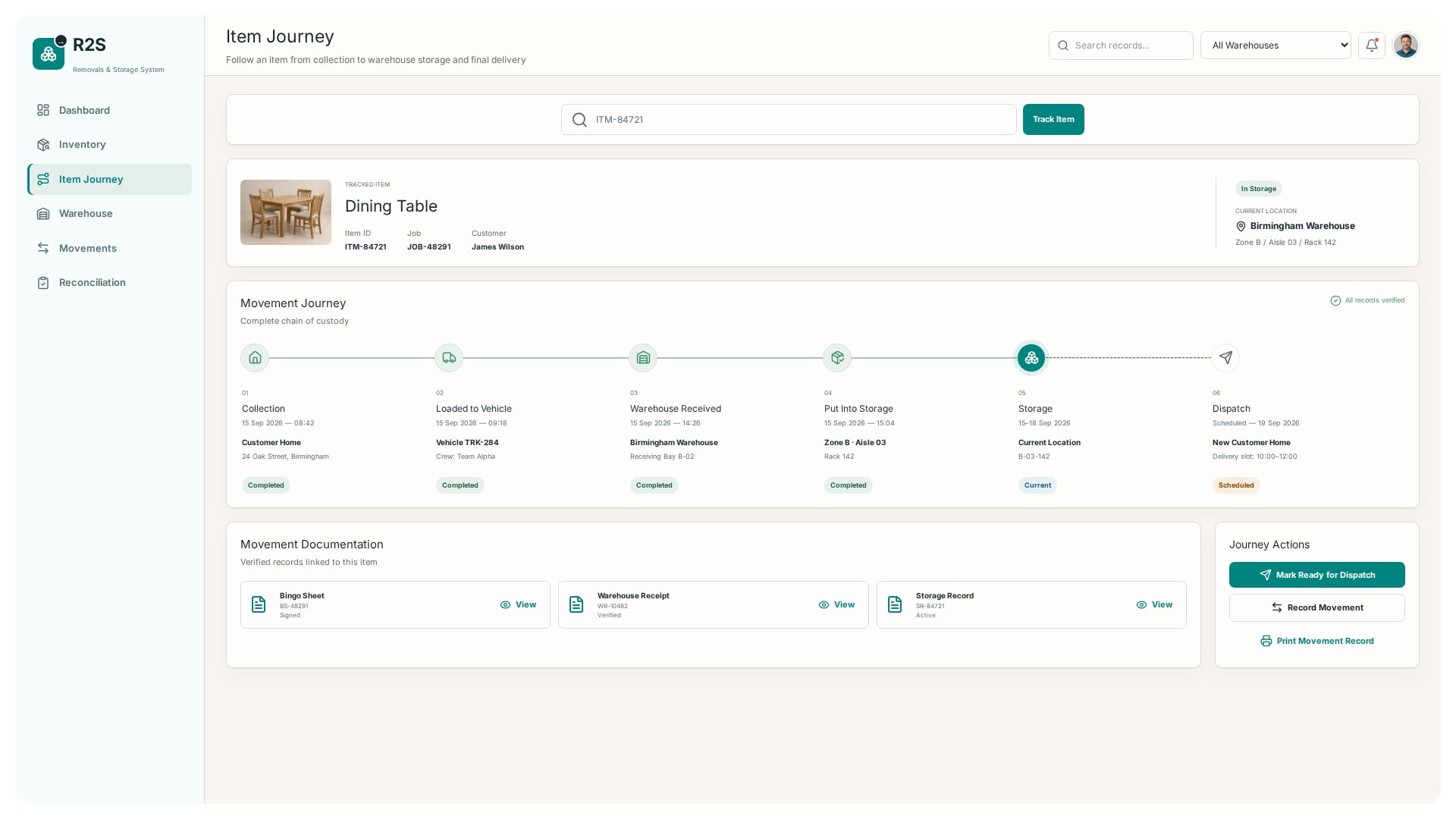
Task: Click the location pin beside Birmingham Warehouse
Action: pos(1241,227)
